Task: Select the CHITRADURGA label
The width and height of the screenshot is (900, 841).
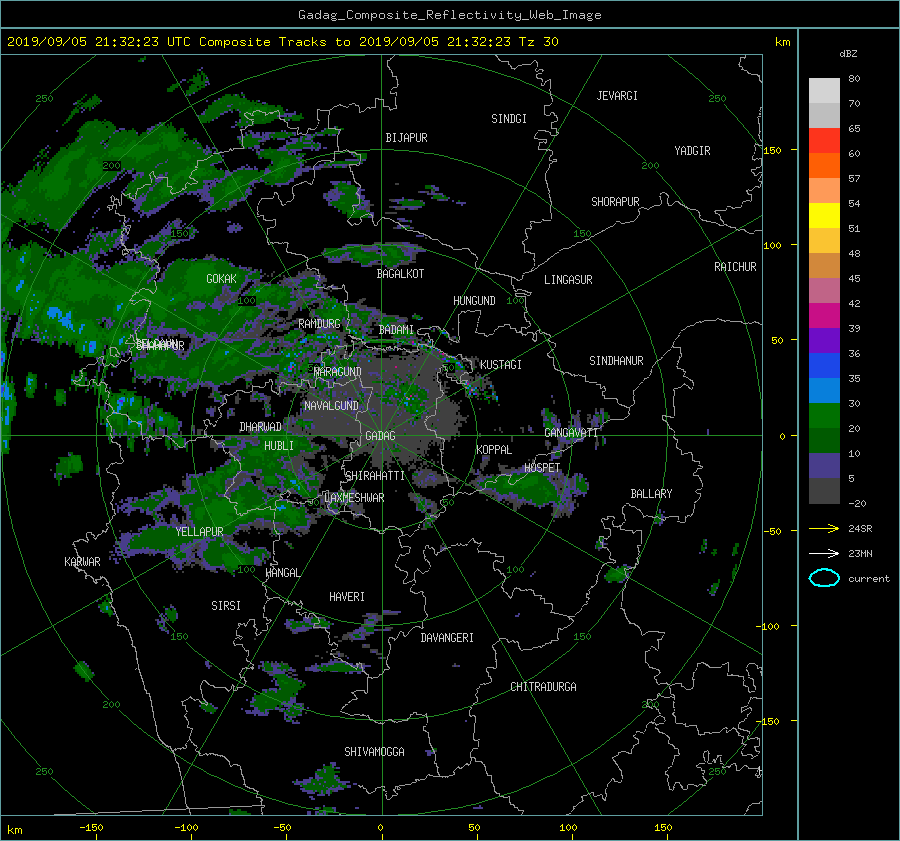Action: pyautogui.click(x=543, y=687)
